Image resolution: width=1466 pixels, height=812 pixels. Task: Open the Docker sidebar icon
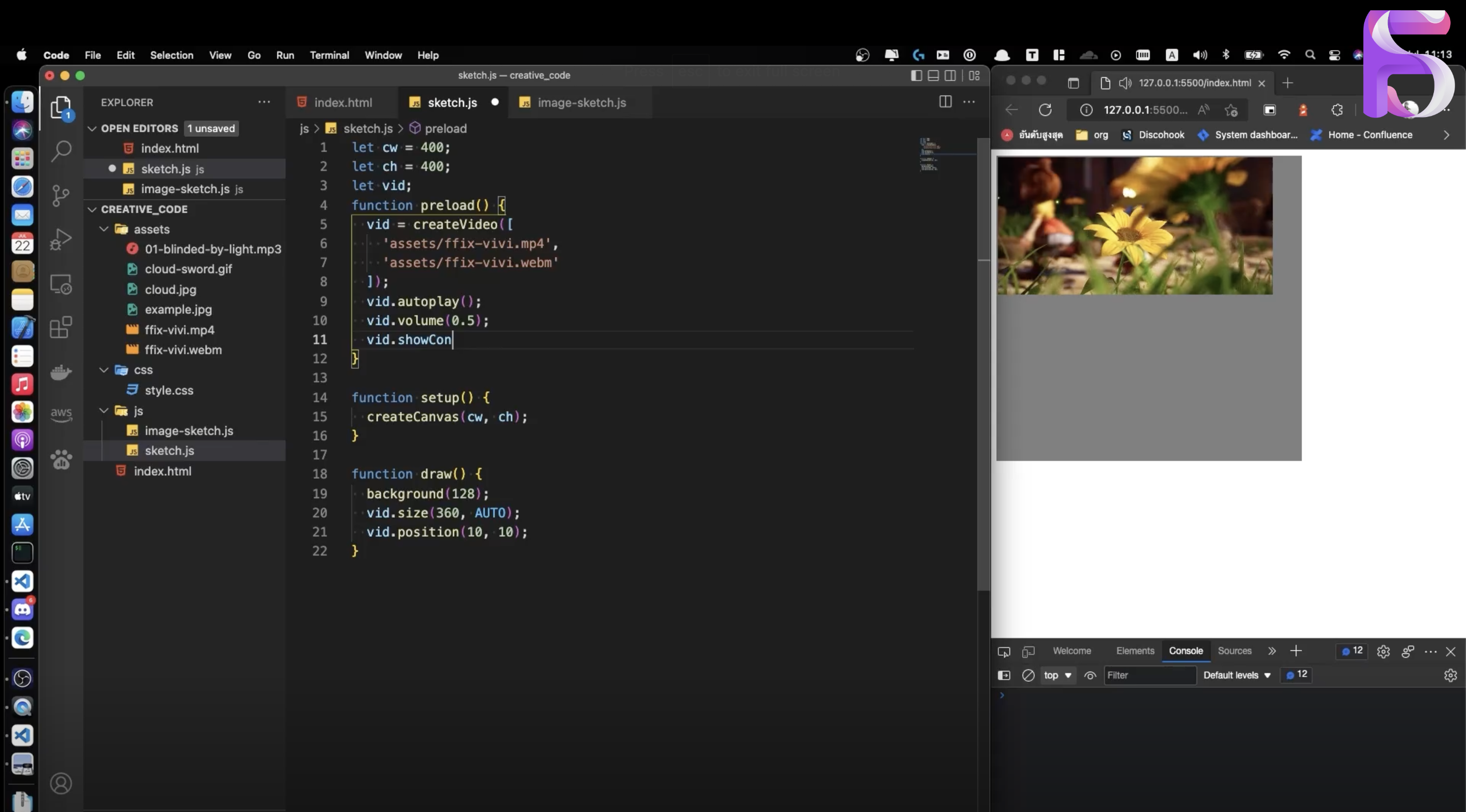pyautogui.click(x=61, y=372)
